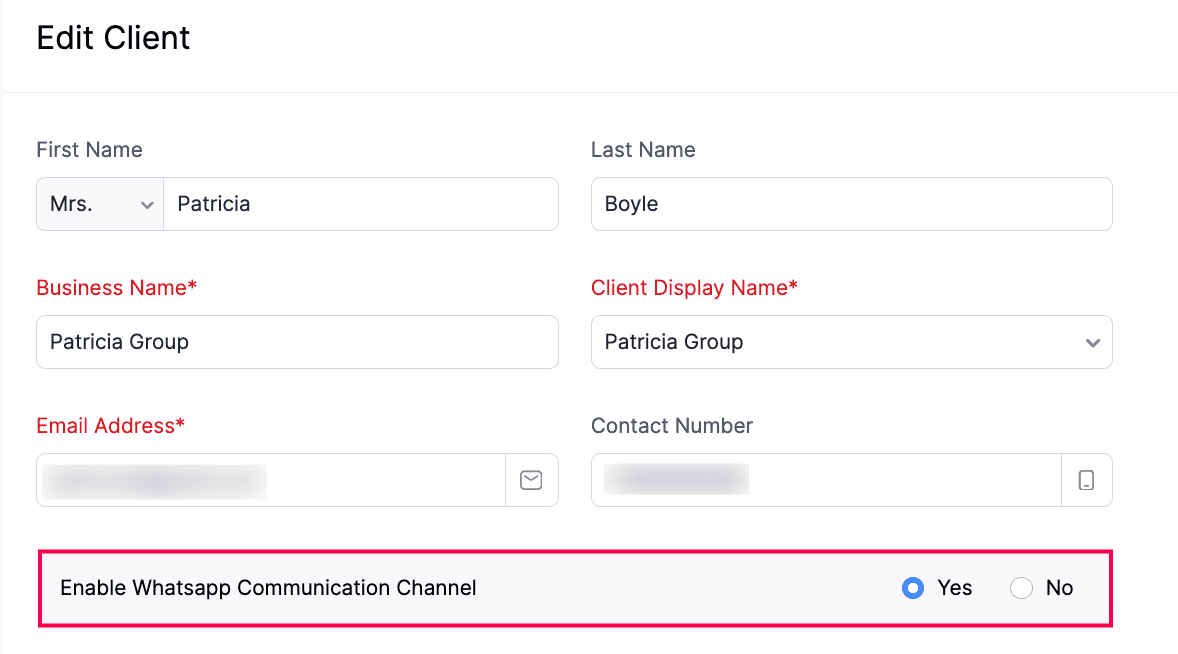Viewport: 1178px width, 654px height.
Task: Click the dropdown chevron in Client Display Name
Action: [1094, 342]
